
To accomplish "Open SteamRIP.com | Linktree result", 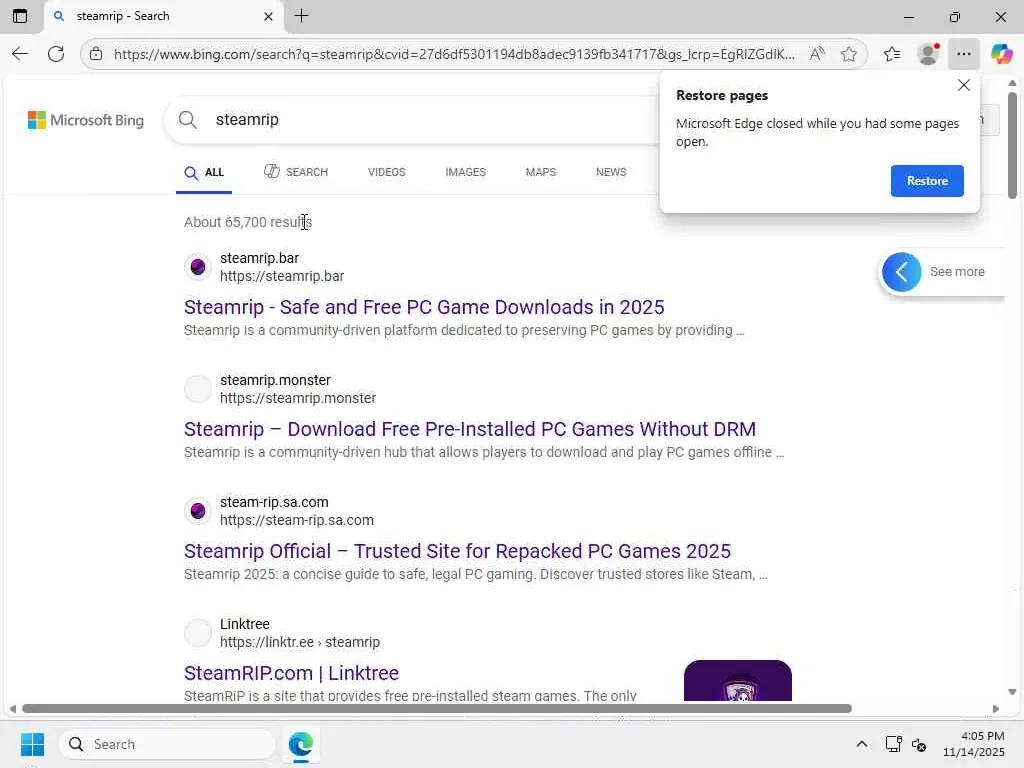I will (291, 673).
